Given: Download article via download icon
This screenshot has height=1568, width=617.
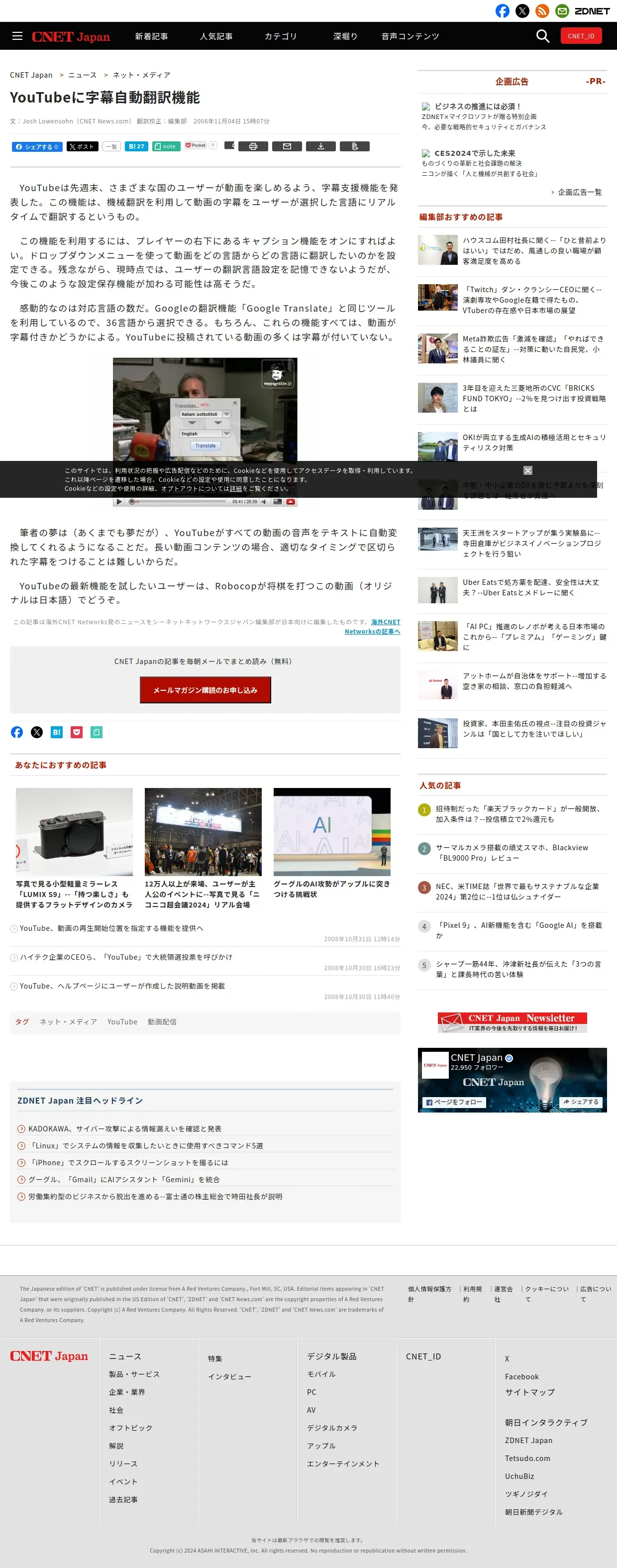Looking at the screenshot, I should (320, 146).
